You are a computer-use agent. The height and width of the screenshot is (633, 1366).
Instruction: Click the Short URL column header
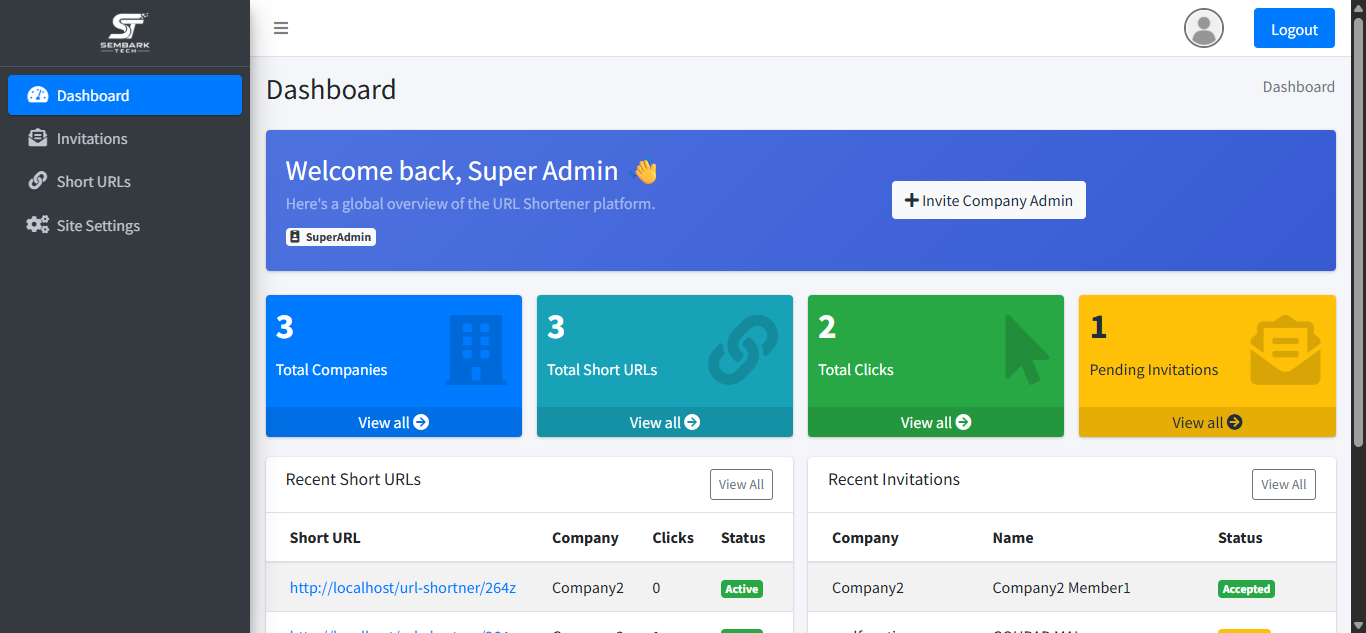click(x=325, y=538)
